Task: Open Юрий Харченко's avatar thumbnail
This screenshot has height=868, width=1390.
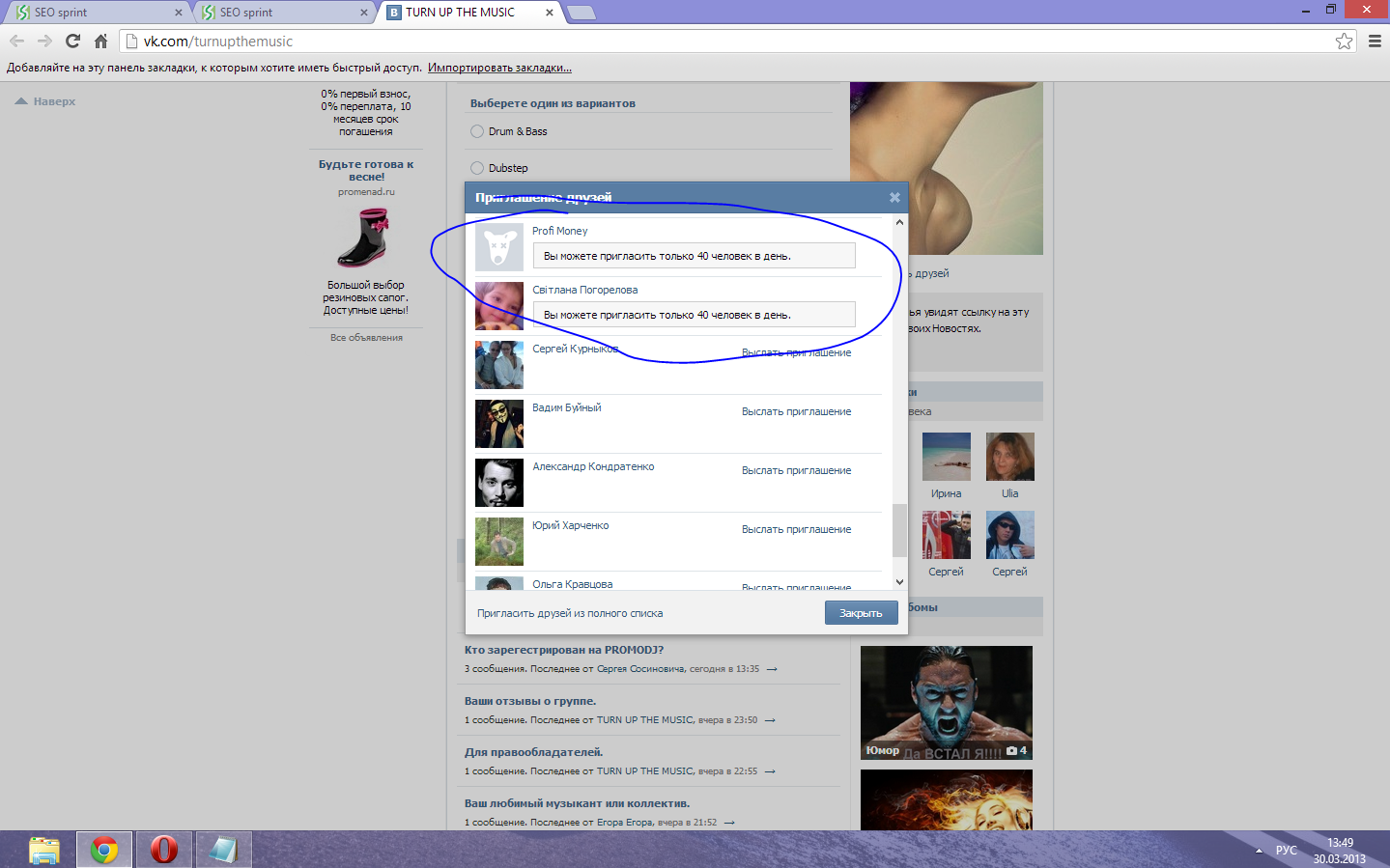Action: click(499, 542)
